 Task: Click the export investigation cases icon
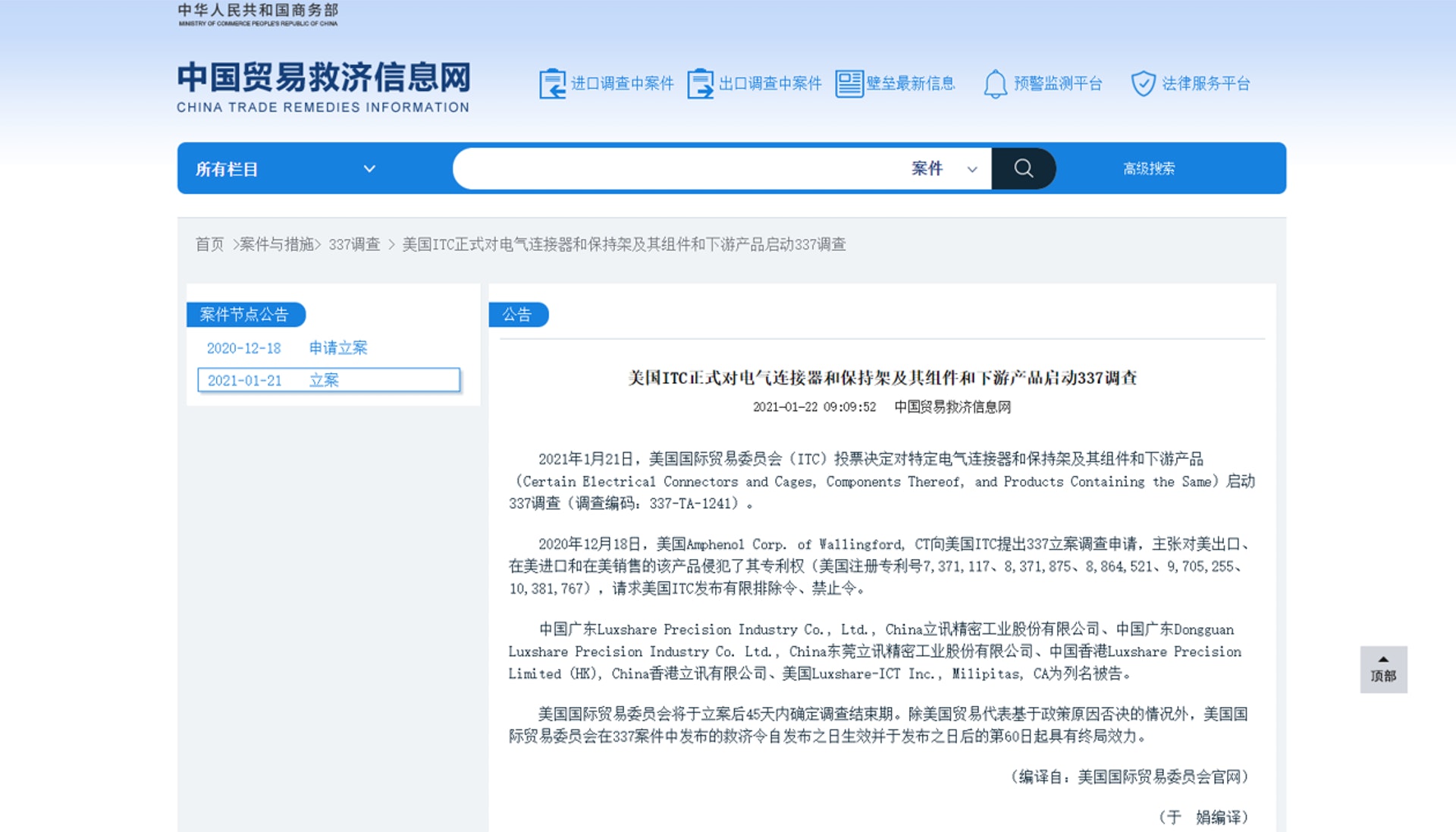(x=700, y=83)
